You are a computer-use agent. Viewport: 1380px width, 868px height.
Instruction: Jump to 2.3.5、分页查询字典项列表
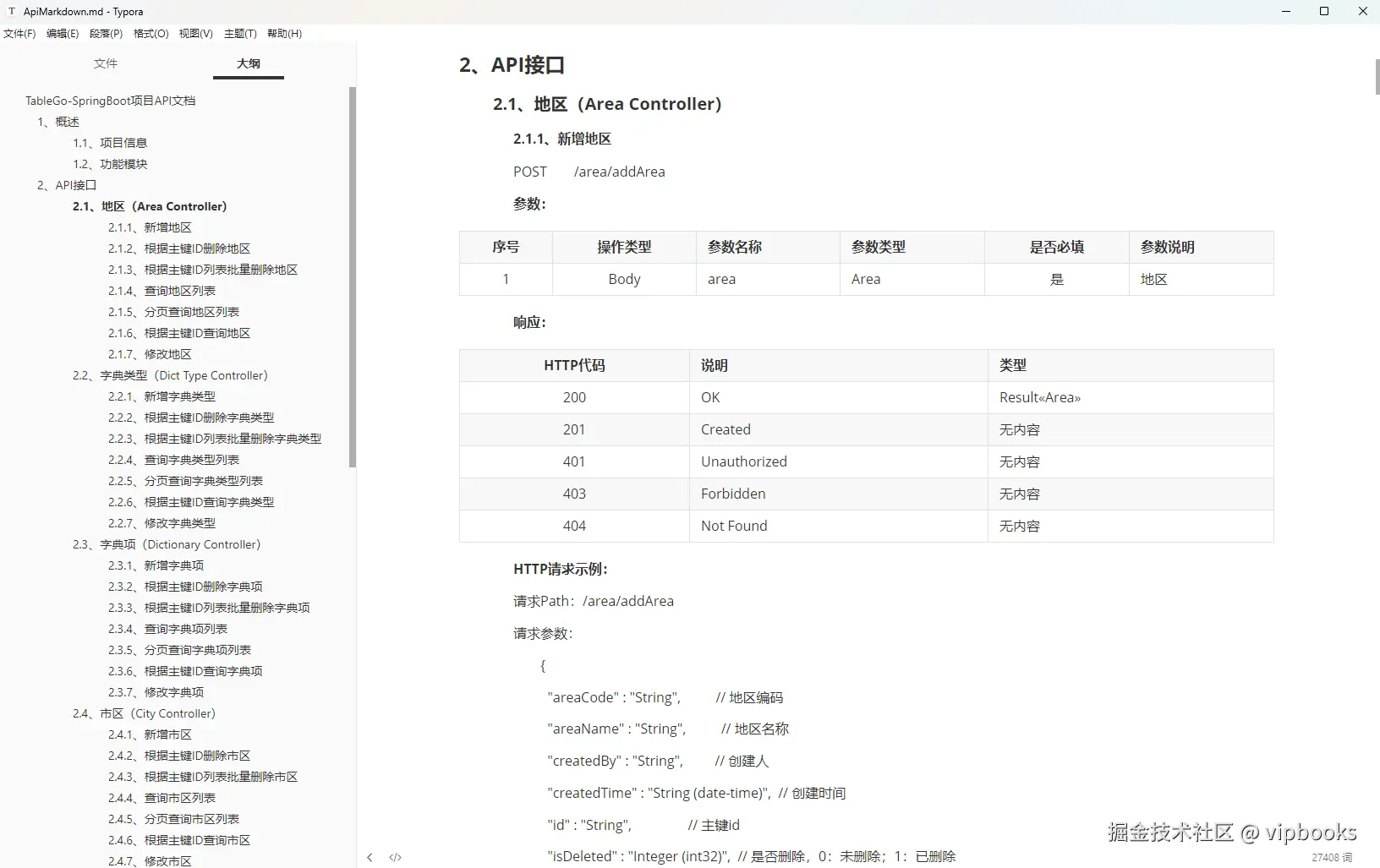pos(179,650)
